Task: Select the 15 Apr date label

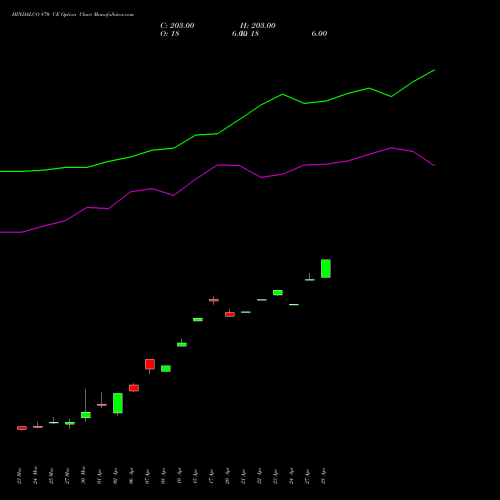Action: pos(196,477)
